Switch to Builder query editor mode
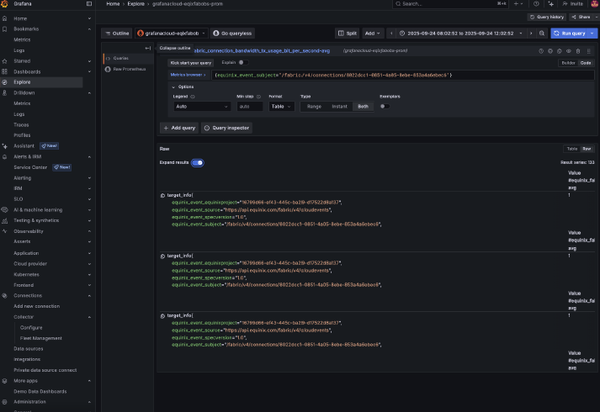 point(567,62)
